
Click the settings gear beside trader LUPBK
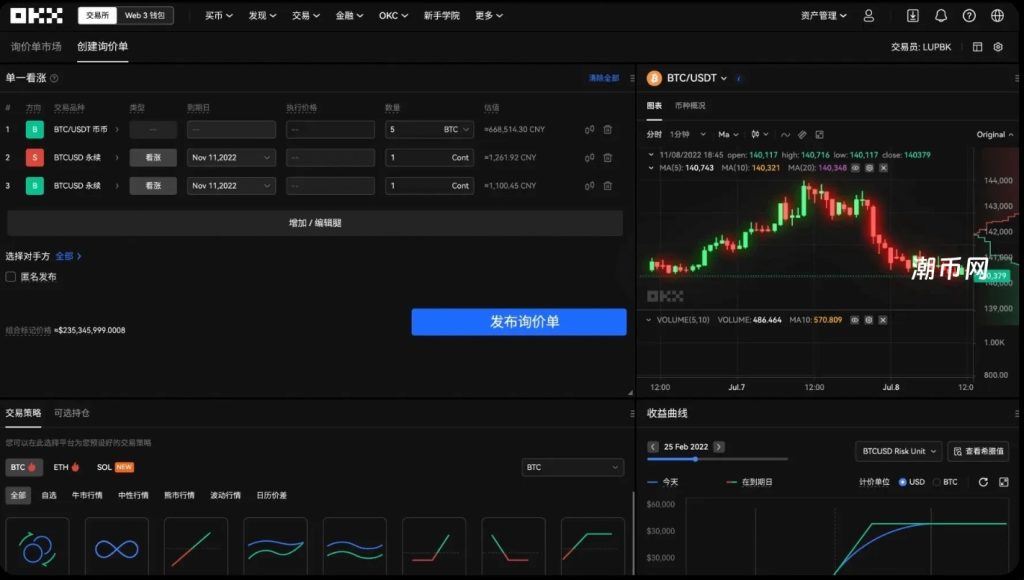click(998, 47)
